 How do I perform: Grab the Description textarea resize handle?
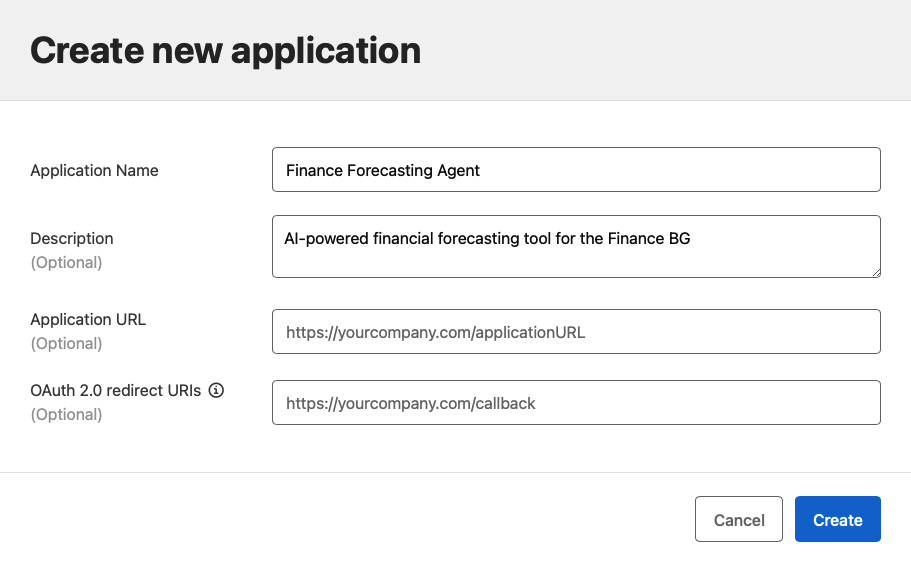876,271
